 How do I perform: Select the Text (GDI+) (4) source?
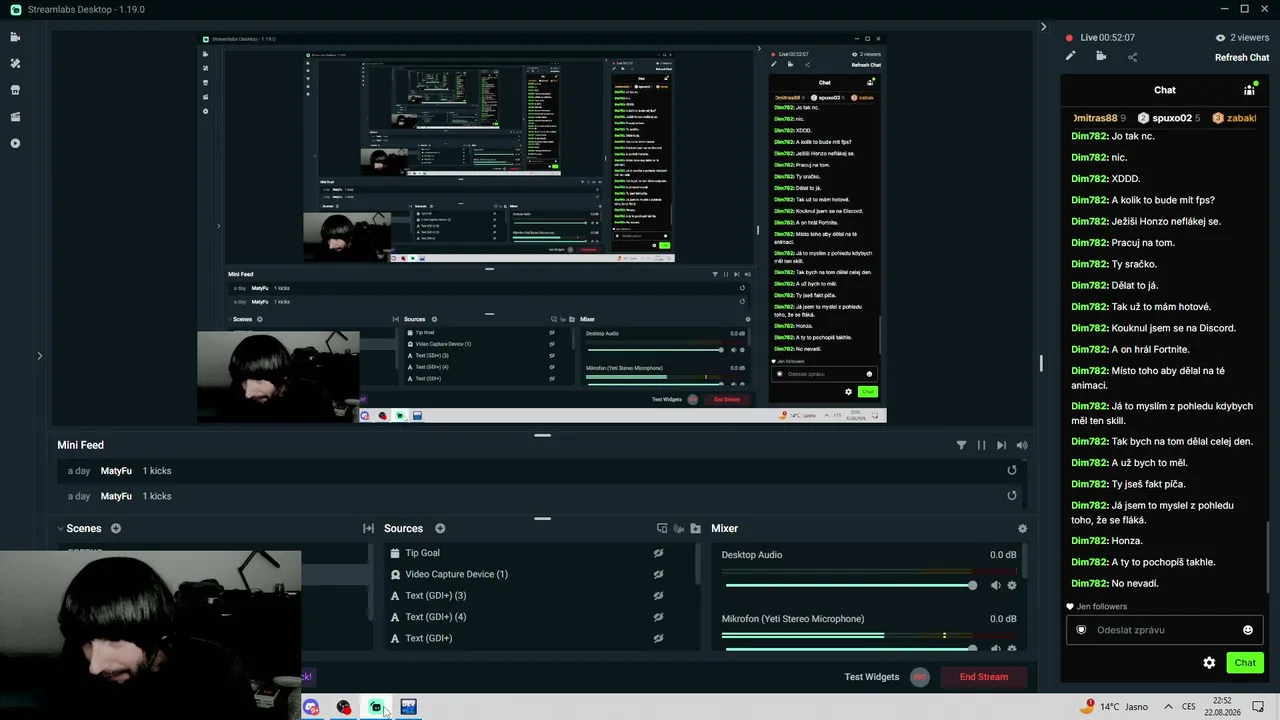point(539,617)
